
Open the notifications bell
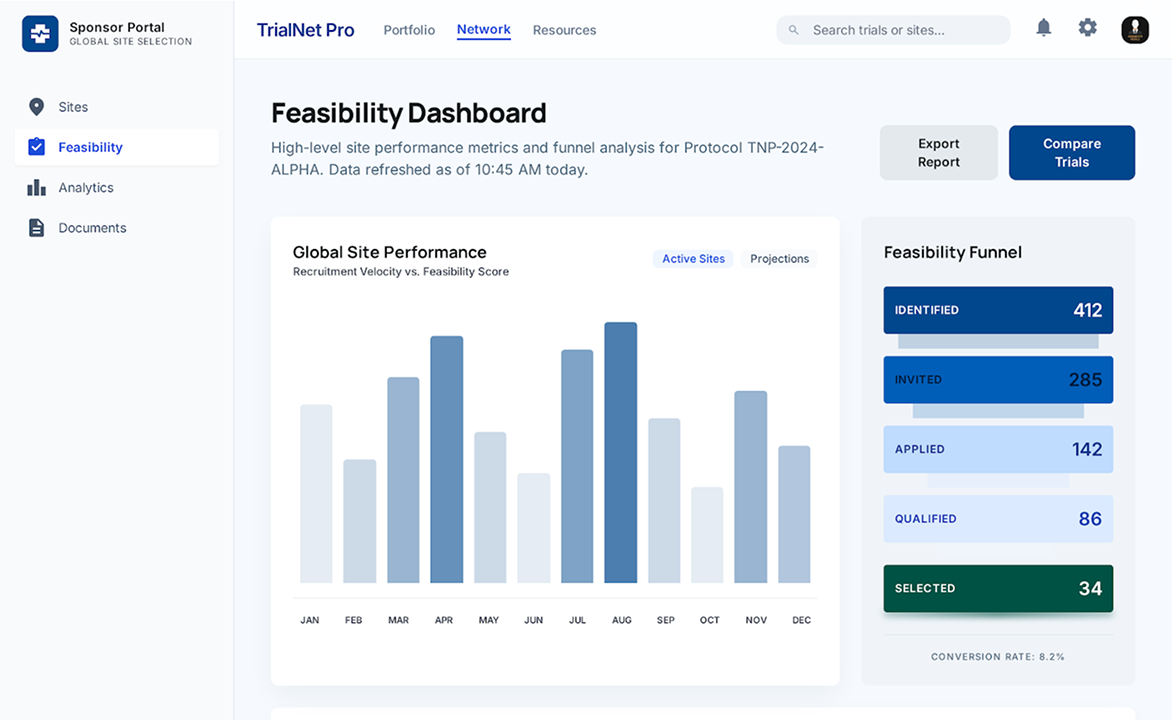[x=1044, y=28]
